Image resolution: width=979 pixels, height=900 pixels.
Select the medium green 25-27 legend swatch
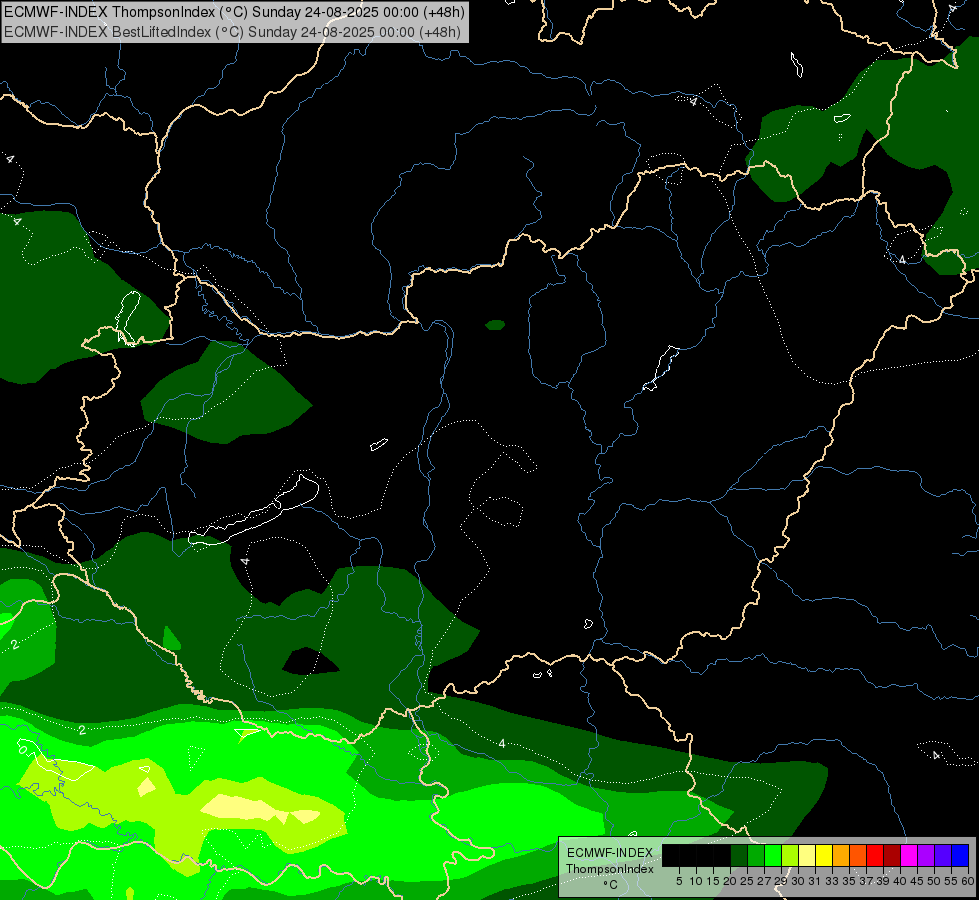coord(756,856)
